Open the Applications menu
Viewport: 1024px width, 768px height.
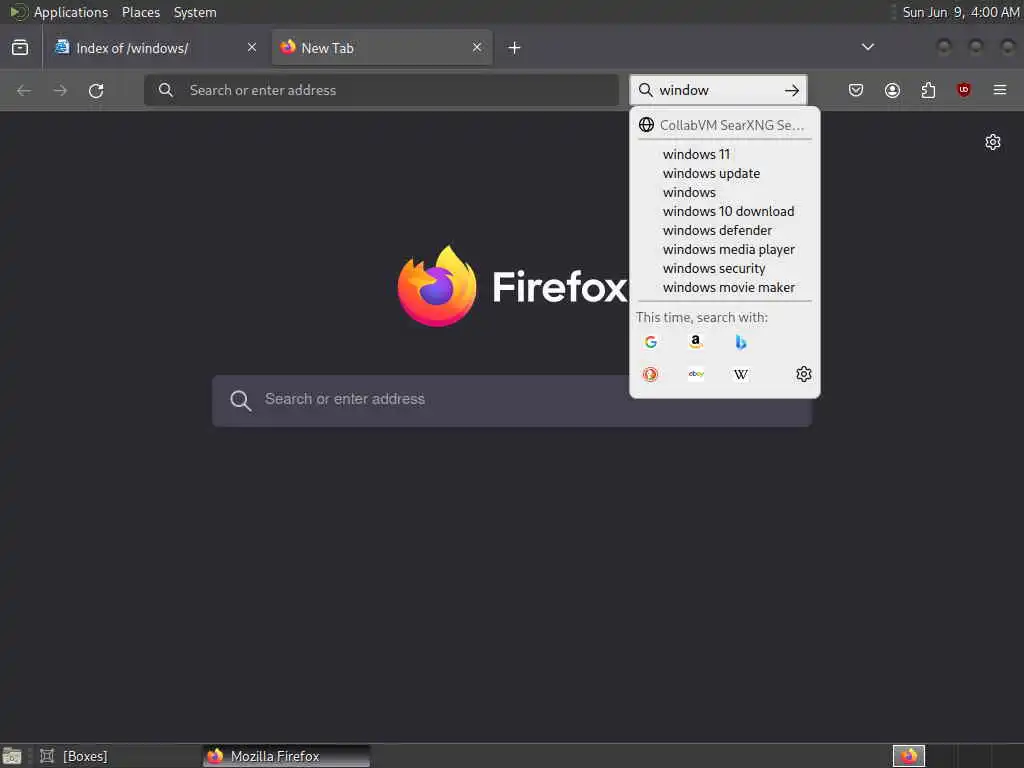pos(71,12)
